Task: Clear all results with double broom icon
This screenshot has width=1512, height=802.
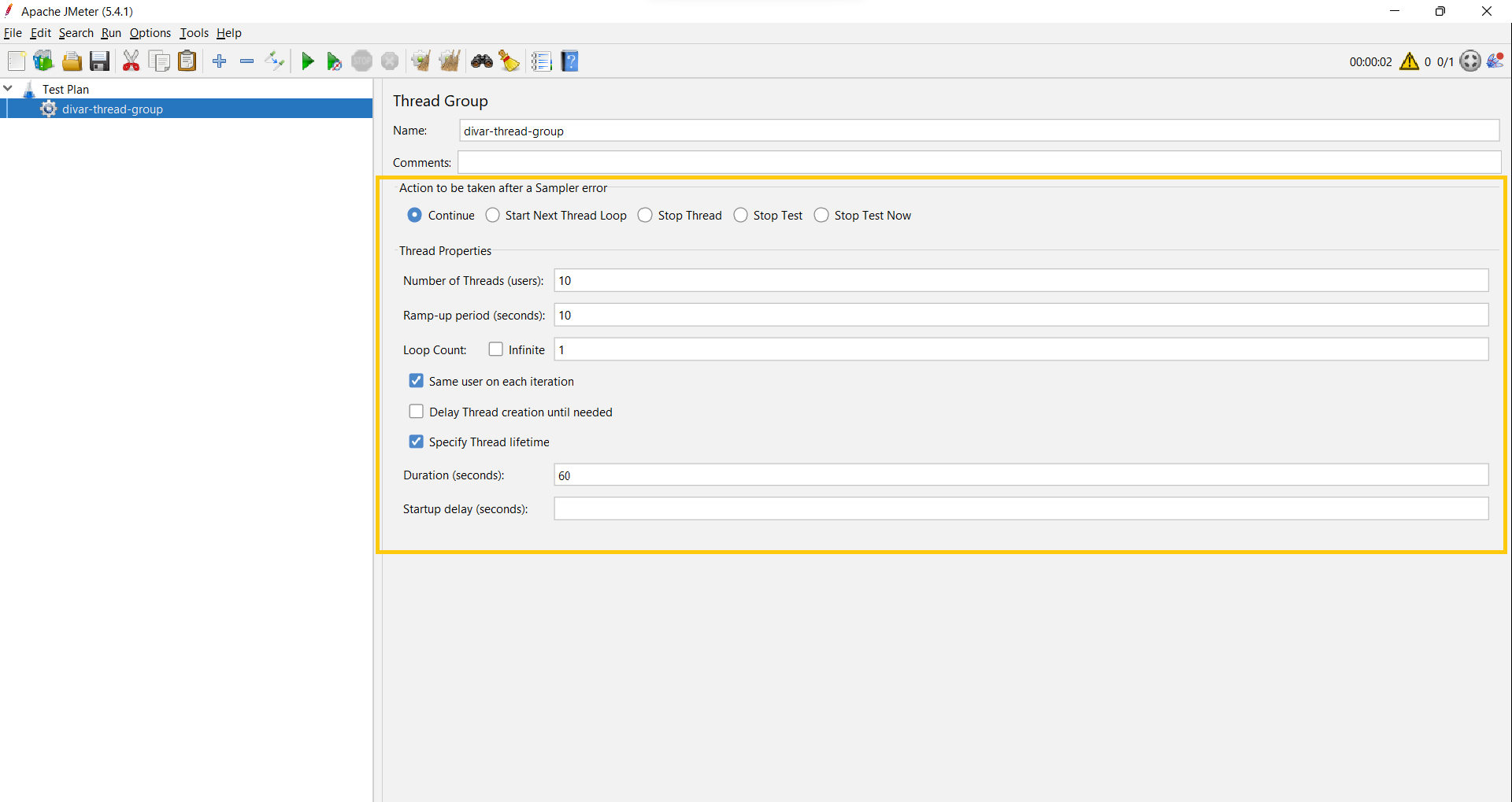Action: click(450, 61)
